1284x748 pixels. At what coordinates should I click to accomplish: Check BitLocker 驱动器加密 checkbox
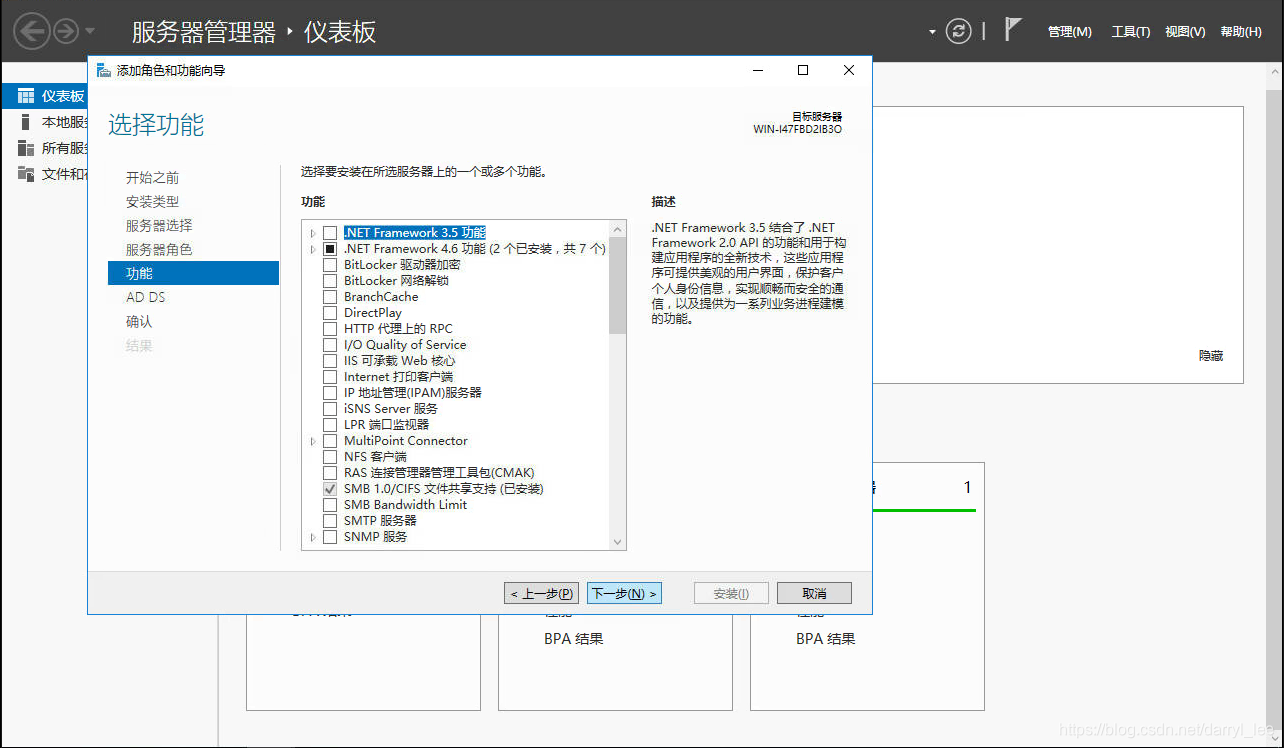(x=330, y=265)
